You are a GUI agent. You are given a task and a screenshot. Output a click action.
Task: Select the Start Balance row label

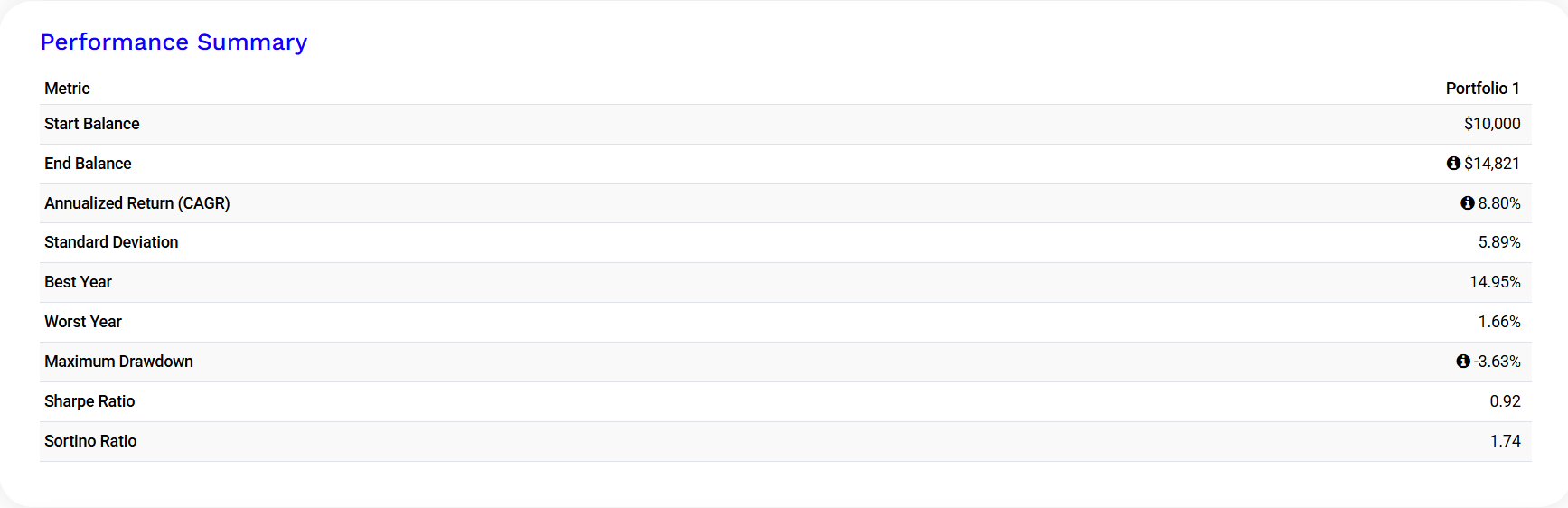click(x=91, y=124)
